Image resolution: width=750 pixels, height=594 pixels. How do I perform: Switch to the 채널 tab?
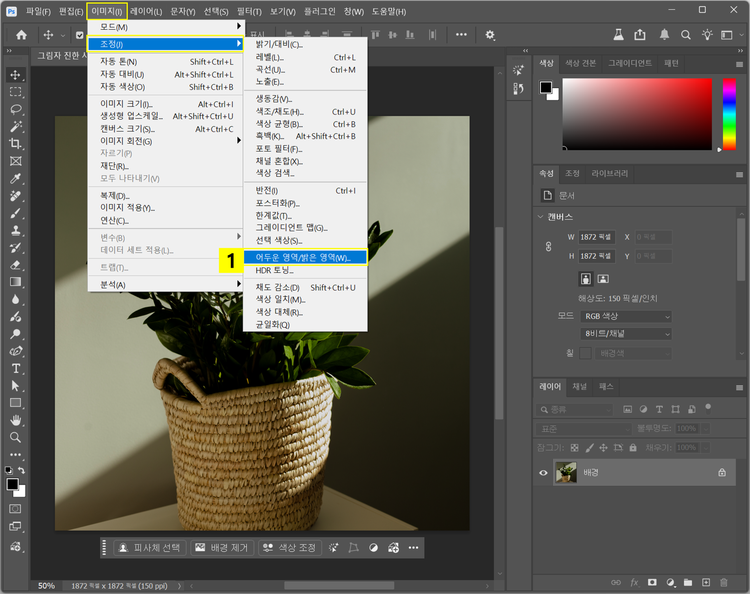click(580, 385)
